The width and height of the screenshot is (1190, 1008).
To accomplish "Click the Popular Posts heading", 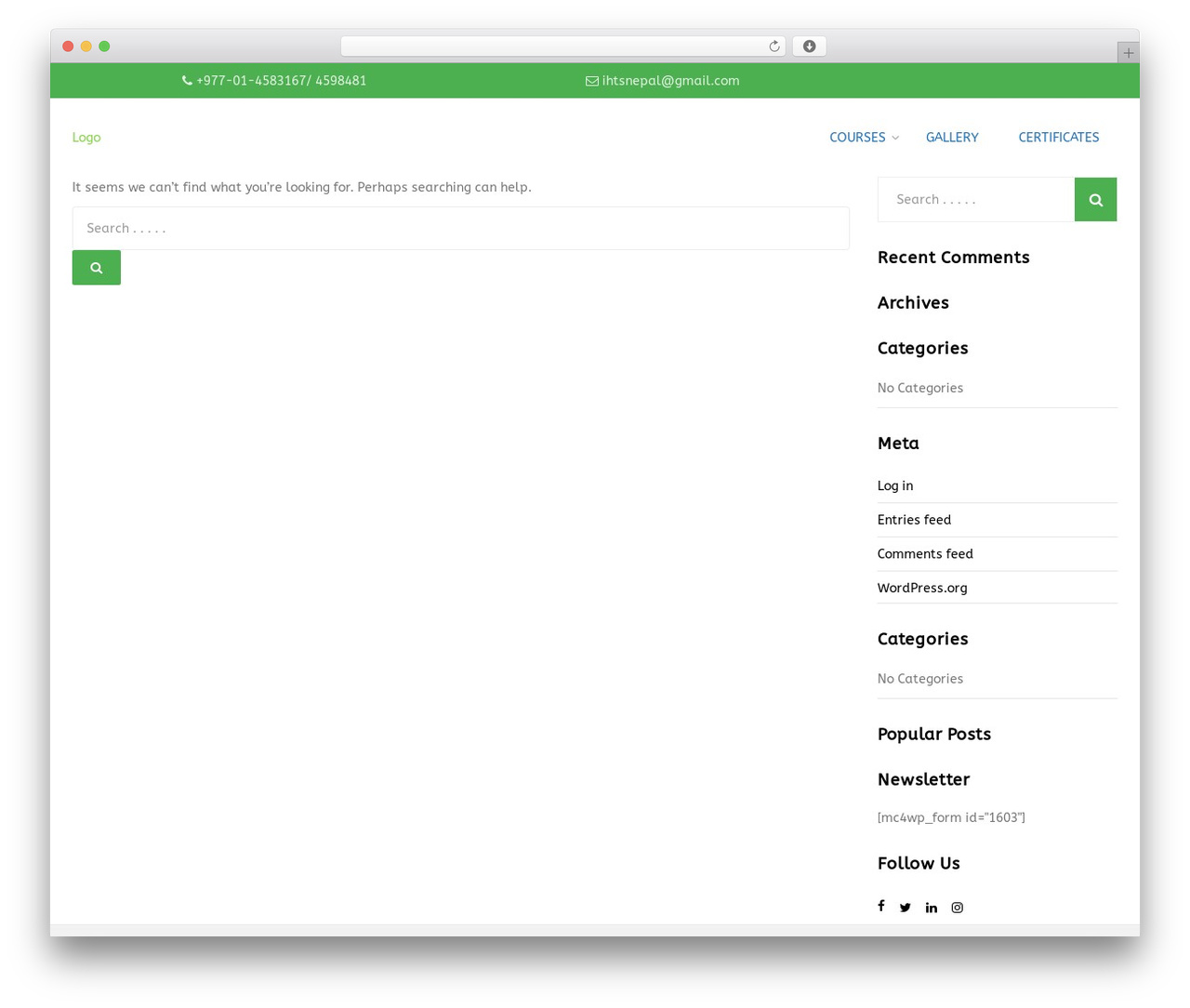I will coord(934,735).
